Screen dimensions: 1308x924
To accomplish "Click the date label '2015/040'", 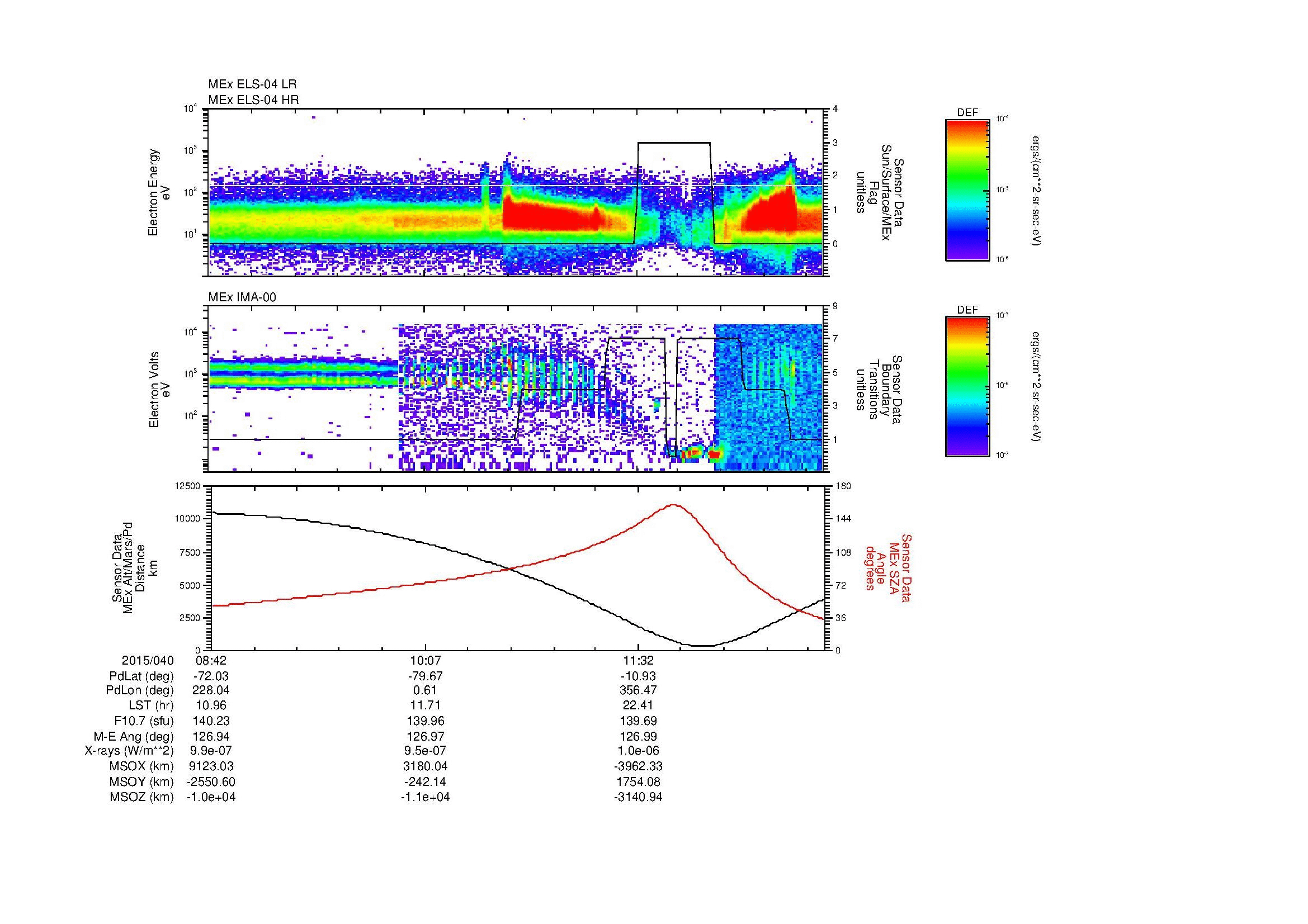I will pyautogui.click(x=148, y=661).
